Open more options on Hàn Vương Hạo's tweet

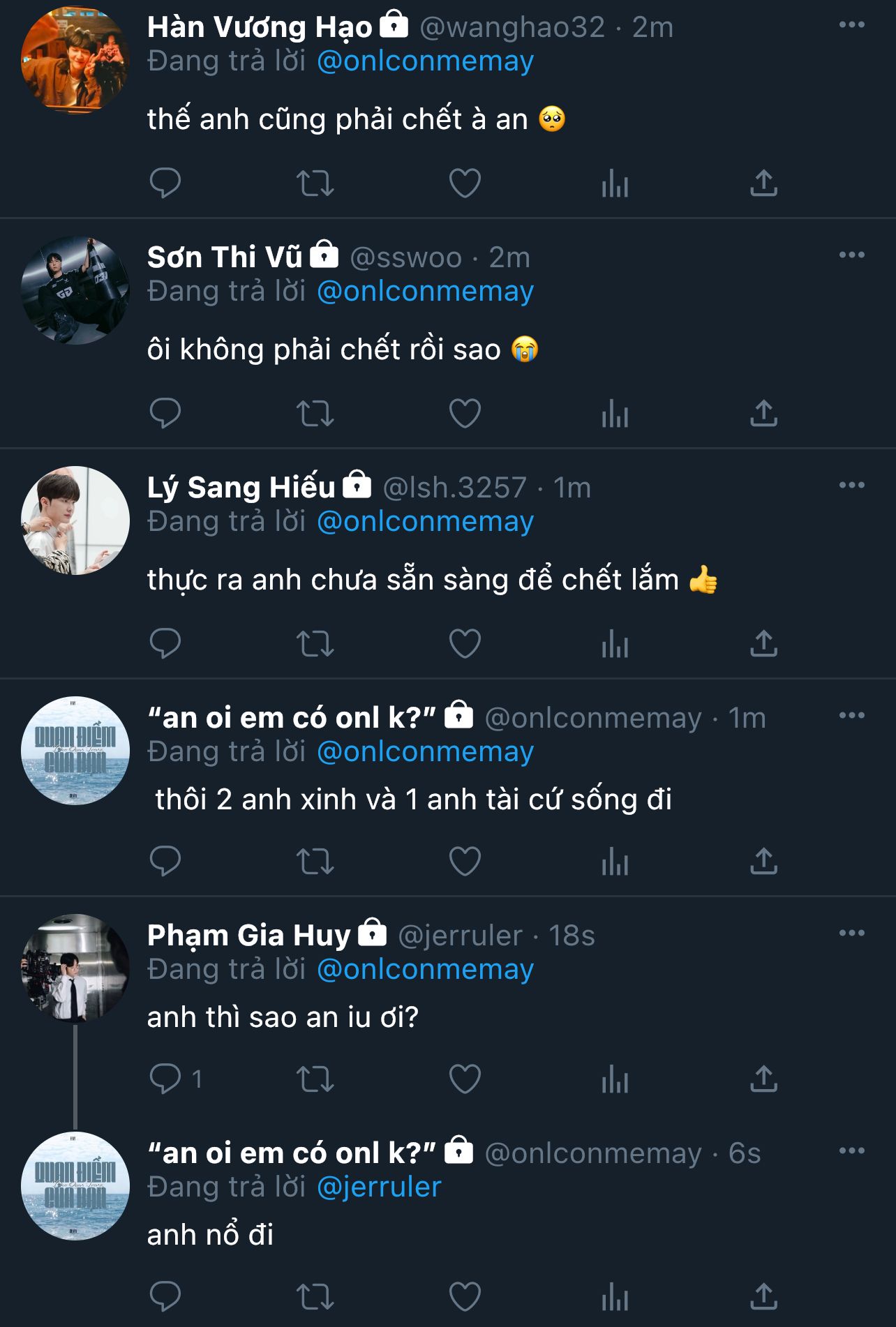click(x=851, y=25)
